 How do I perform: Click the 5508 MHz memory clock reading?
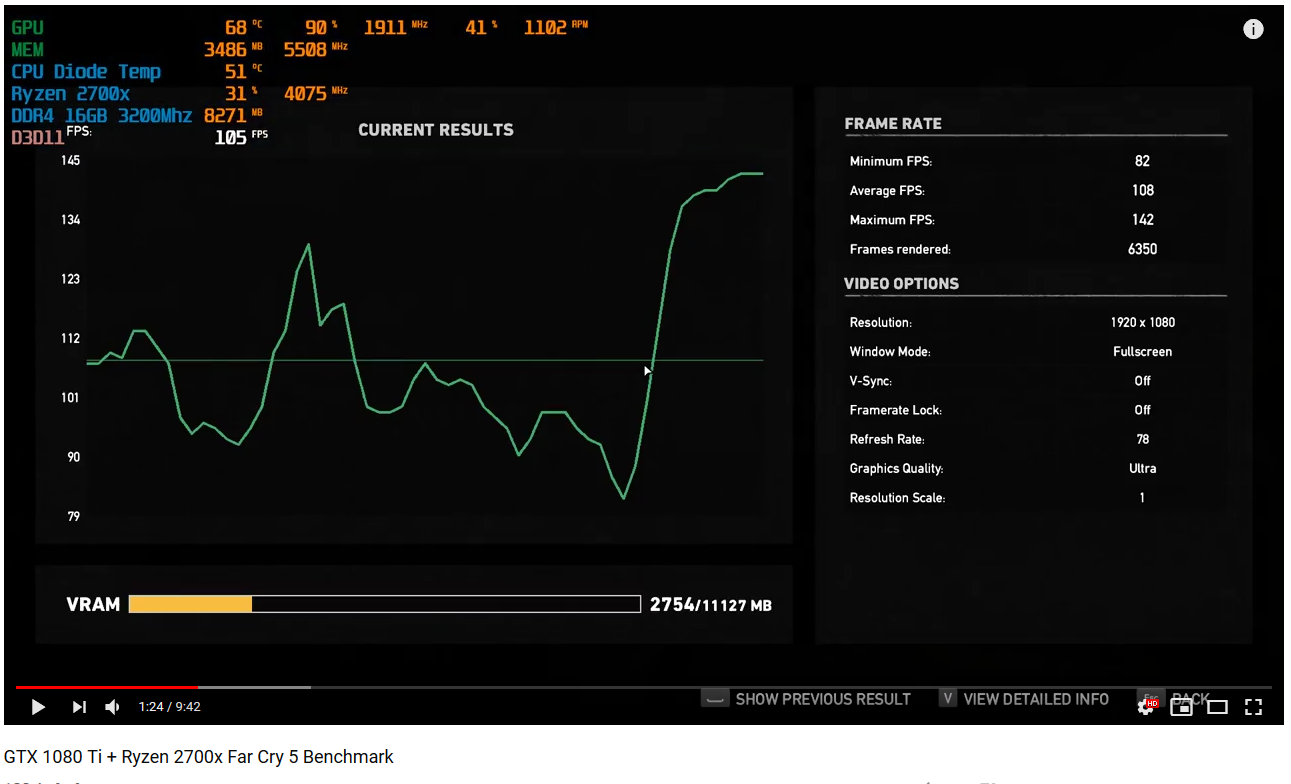[x=316, y=50]
